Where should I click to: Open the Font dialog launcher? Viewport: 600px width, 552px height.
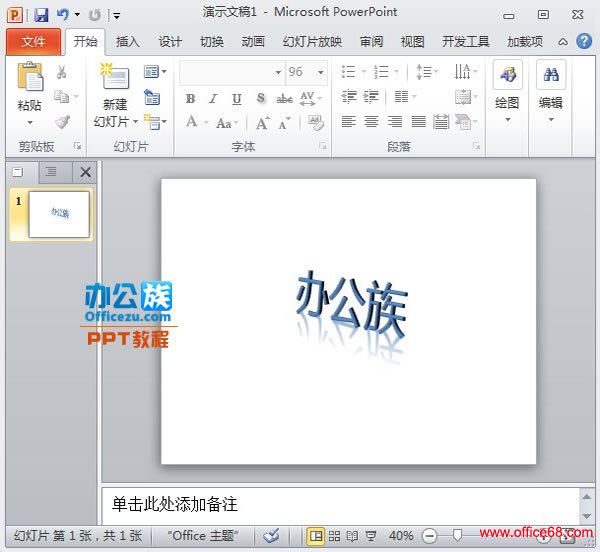323,146
